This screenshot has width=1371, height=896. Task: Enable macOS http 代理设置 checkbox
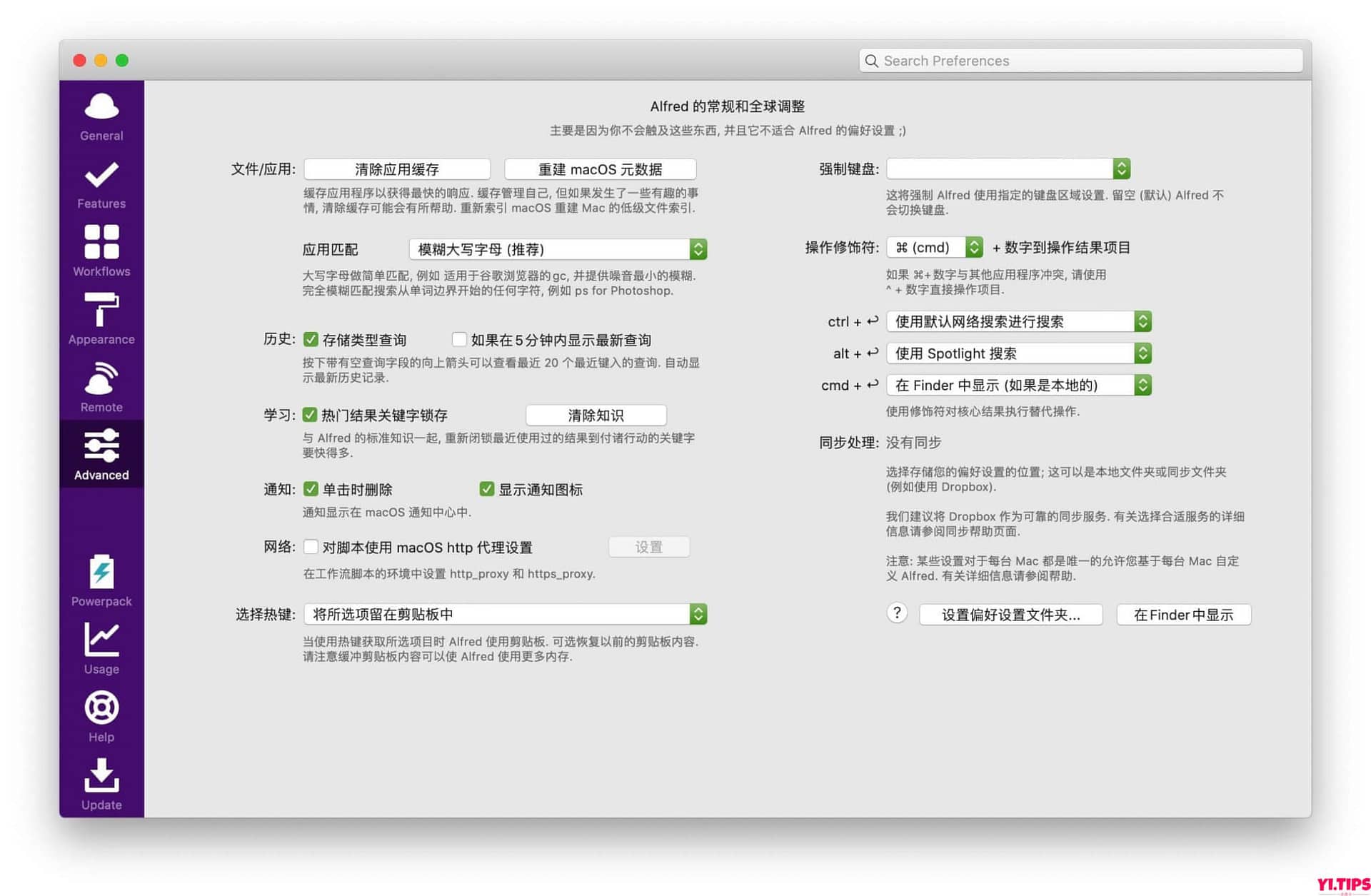coord(311,547)
